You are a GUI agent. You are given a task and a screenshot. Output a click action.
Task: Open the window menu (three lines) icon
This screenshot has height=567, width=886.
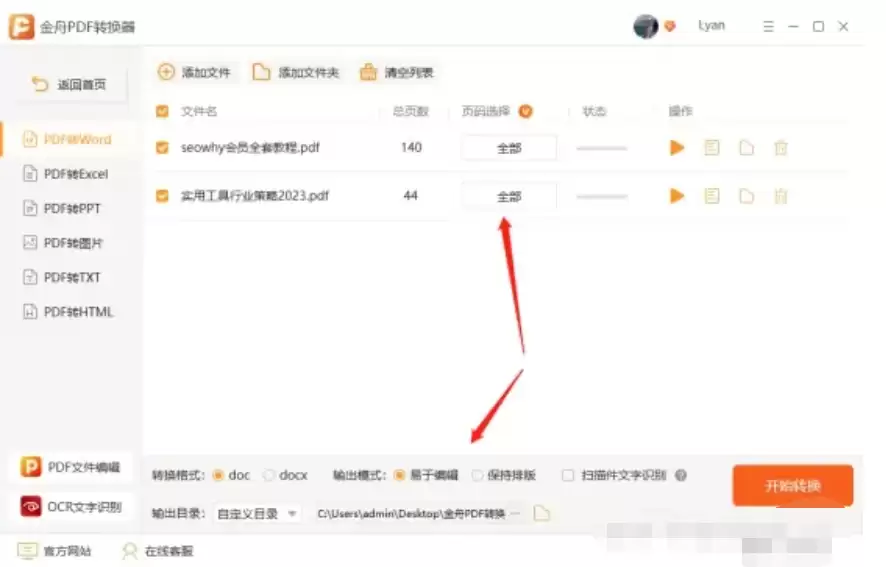(767, 27)
